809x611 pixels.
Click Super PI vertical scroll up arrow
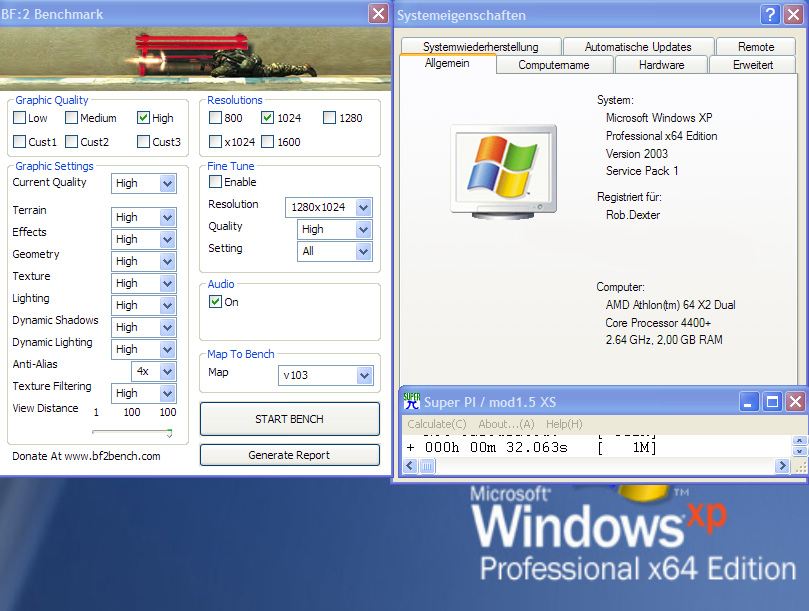click(799, 440)
